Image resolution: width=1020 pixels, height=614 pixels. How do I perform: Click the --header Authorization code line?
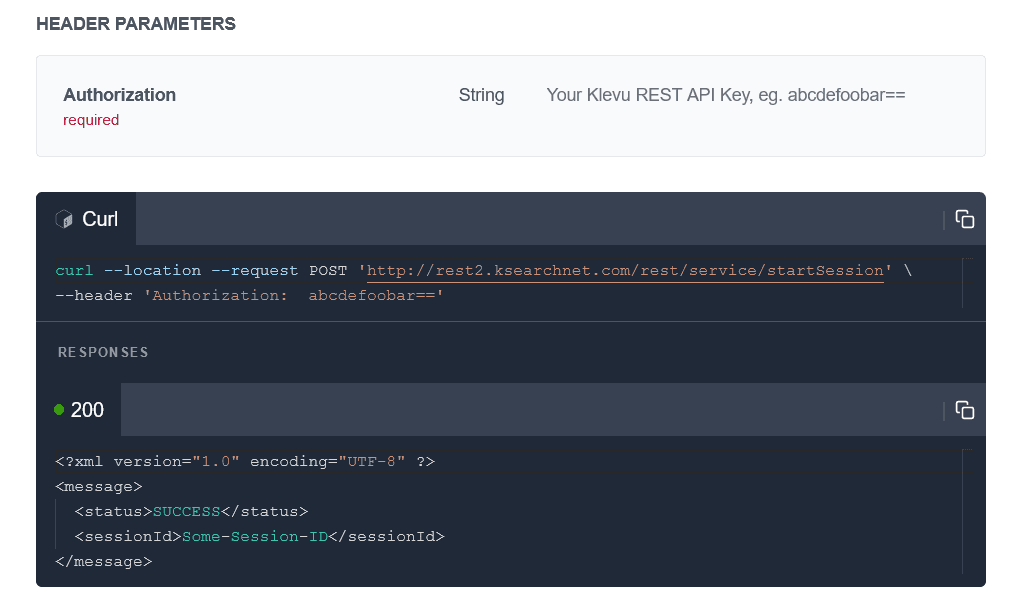[249, 296]
